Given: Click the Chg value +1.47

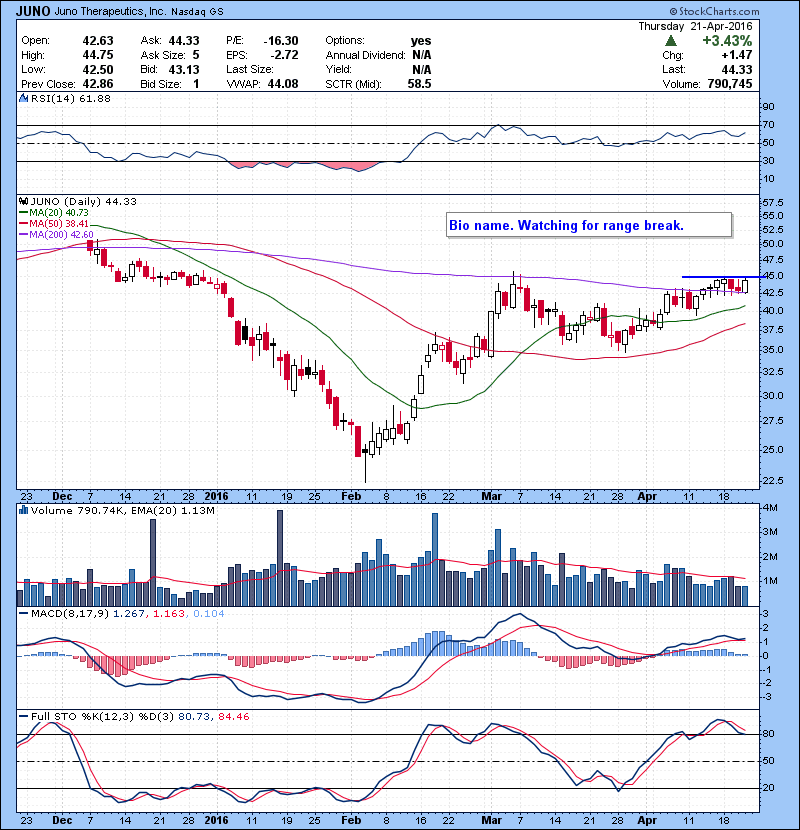Looking at the screenshot, I should click(x=736, y=55).
